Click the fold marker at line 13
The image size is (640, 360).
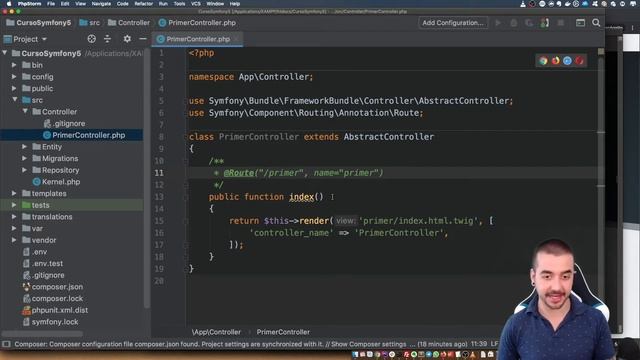(186, 197)
